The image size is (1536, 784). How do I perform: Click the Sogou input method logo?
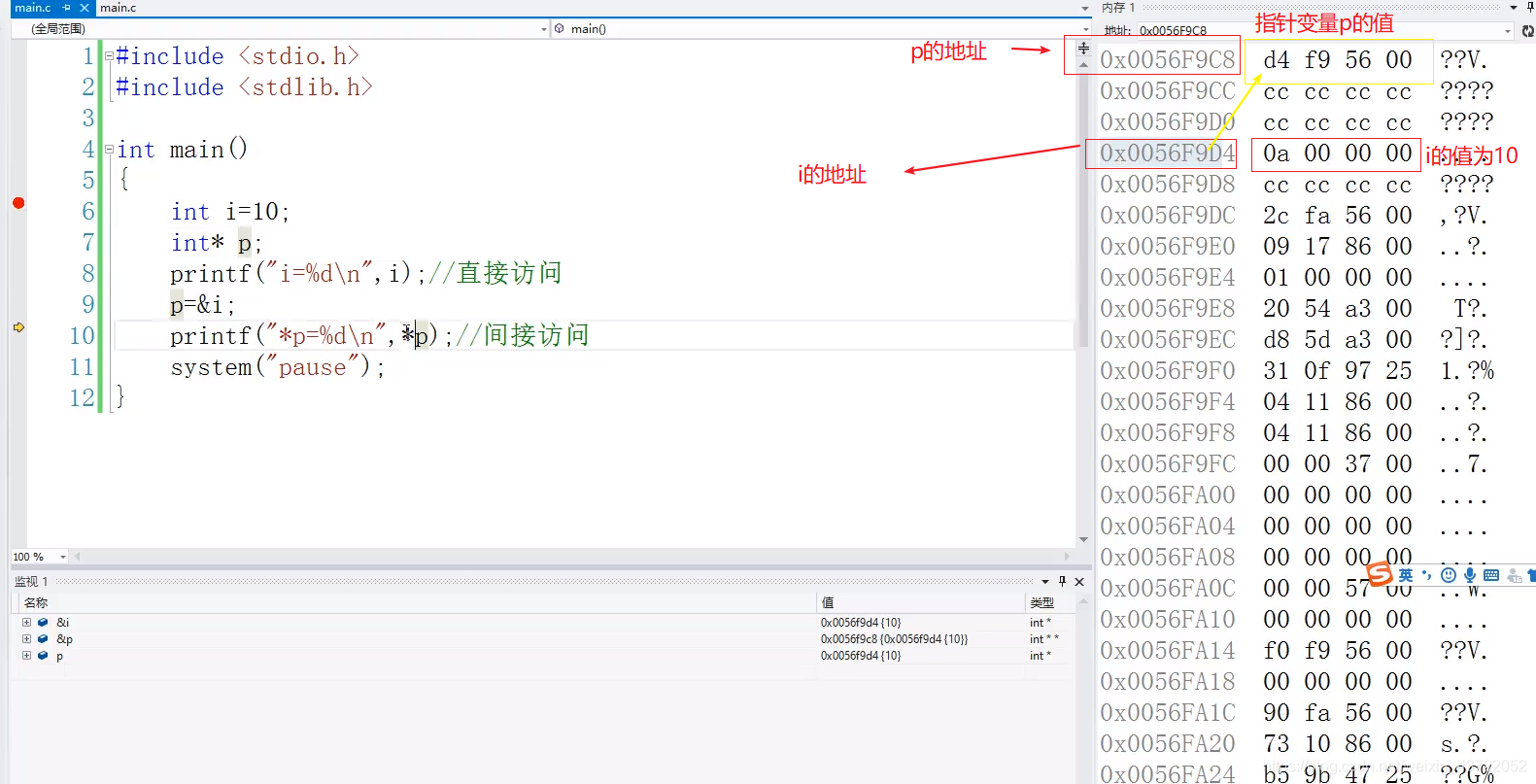click(x=1380, y=574)
